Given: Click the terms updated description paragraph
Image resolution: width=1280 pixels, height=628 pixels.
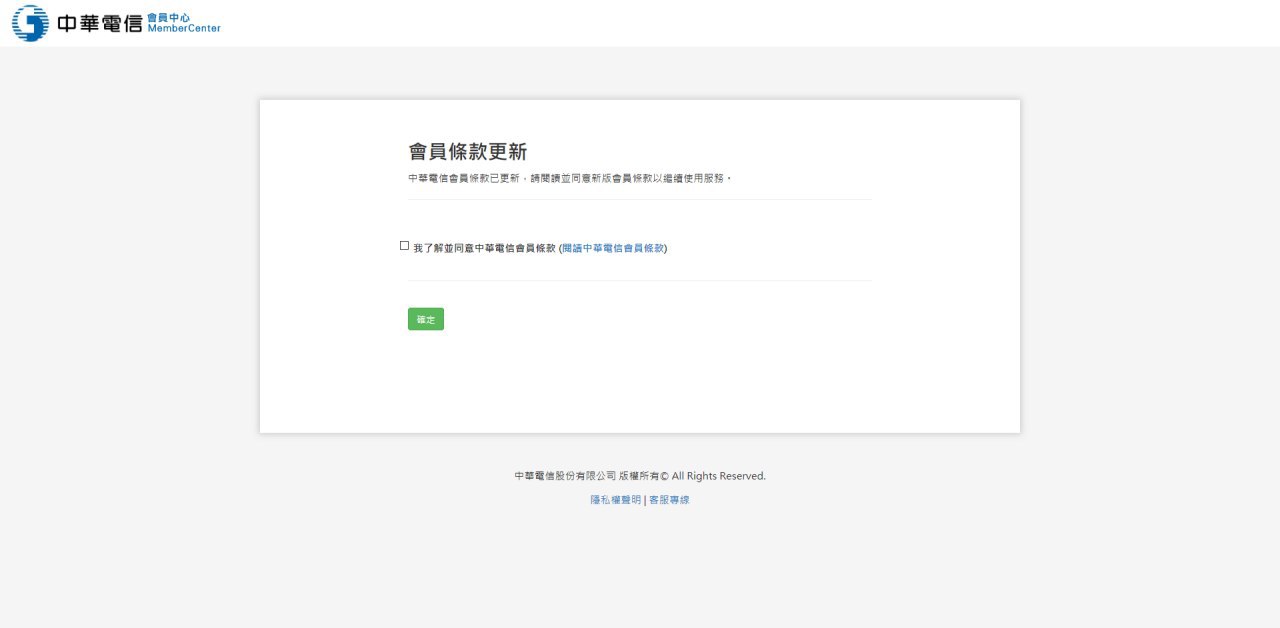Looking at the screenshot, I should click(570, 178).
